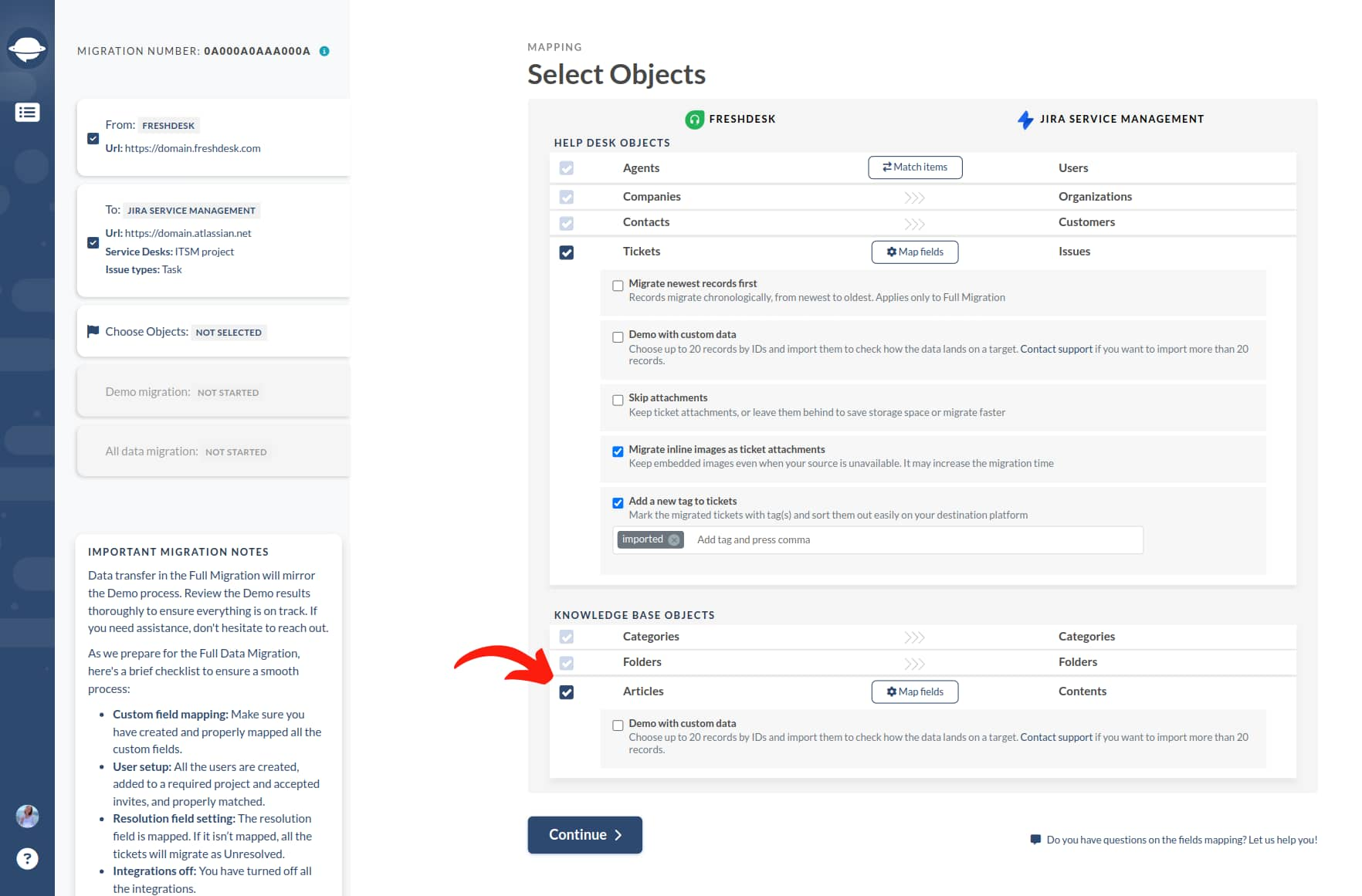Click the arrows icon in Contacts row
Screen dimensions: 1362x896
point(915,224)
